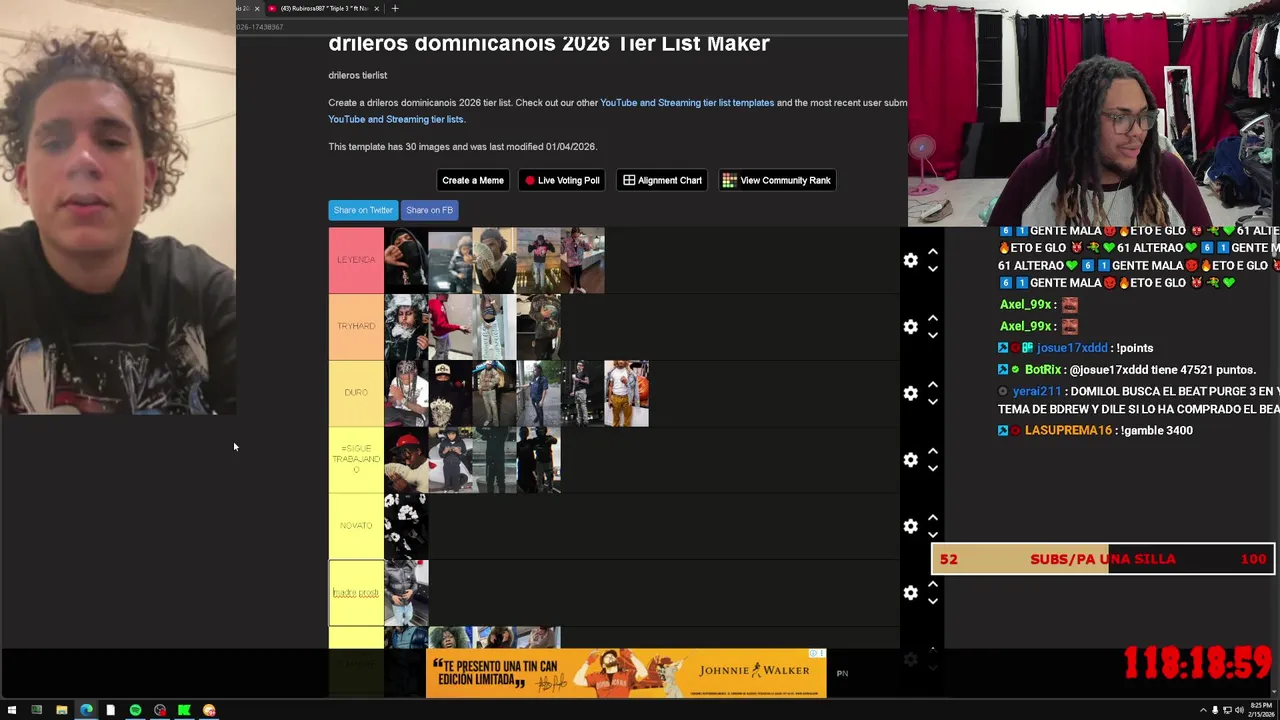Switch to the Rubirosa887 YouTube tab
1280x720 pixels.
[x=322, y=8]
